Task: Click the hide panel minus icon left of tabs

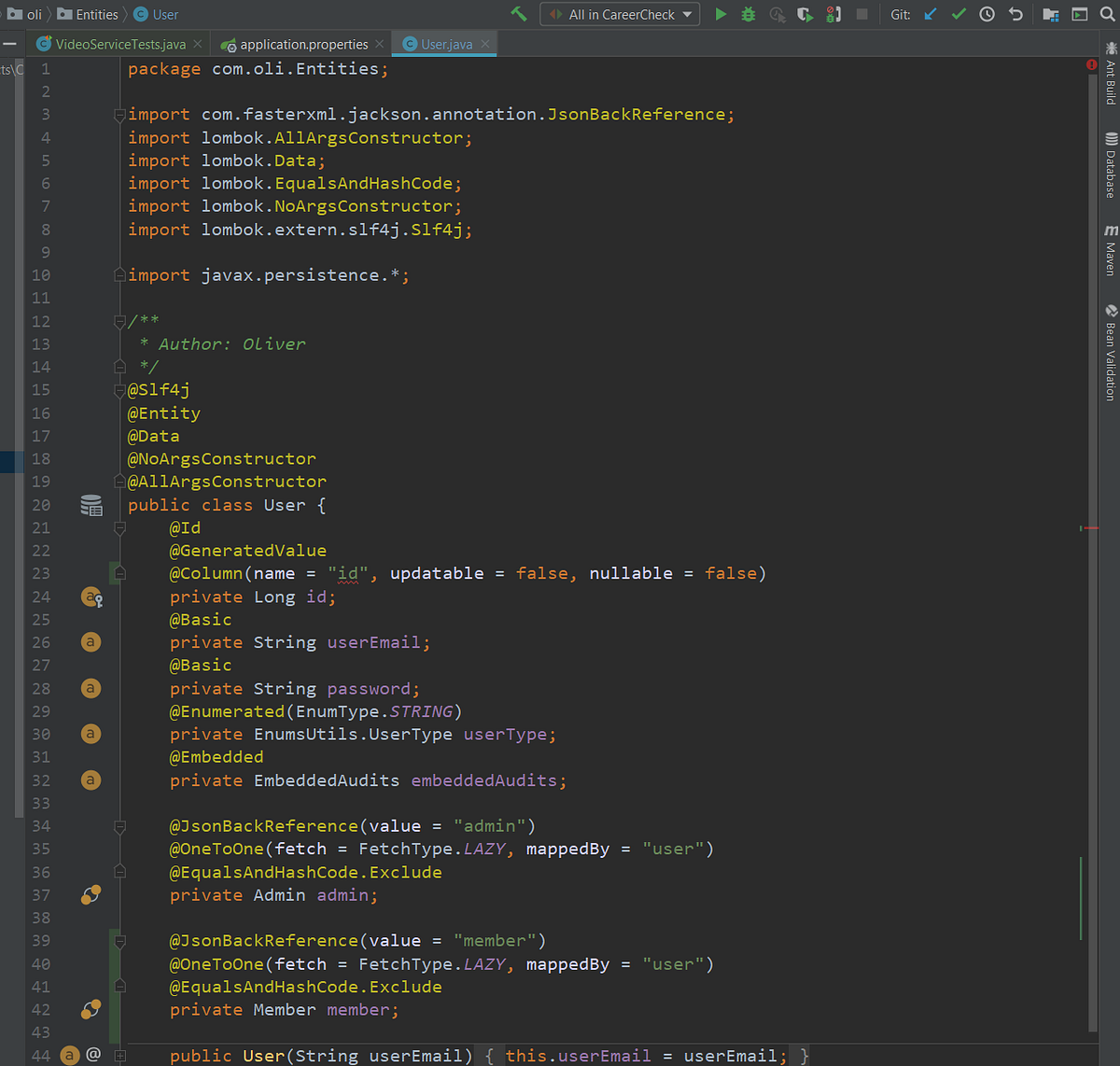Action: [x=9, y=44]
